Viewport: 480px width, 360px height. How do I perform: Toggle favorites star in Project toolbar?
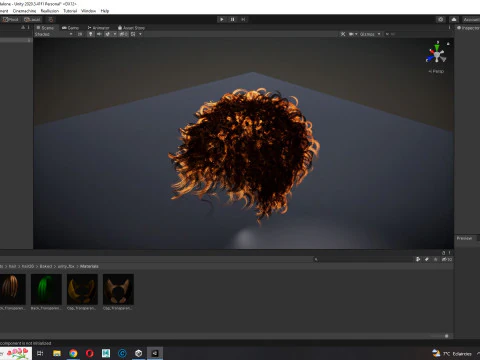[x=435, y=259]
